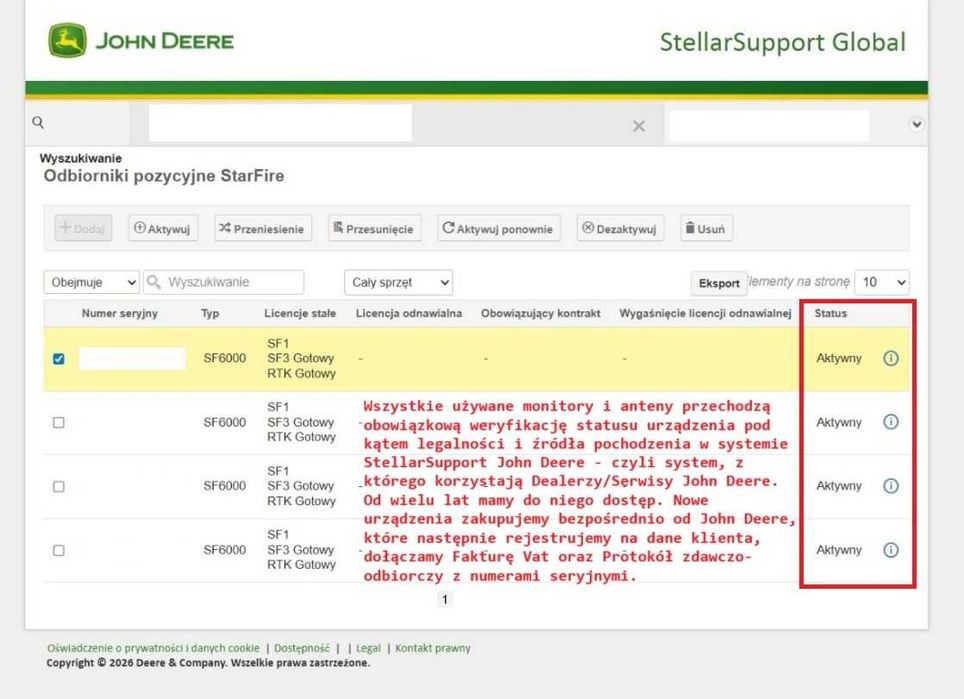Check the fourth SF6000 row checkbox

[58, 550]
